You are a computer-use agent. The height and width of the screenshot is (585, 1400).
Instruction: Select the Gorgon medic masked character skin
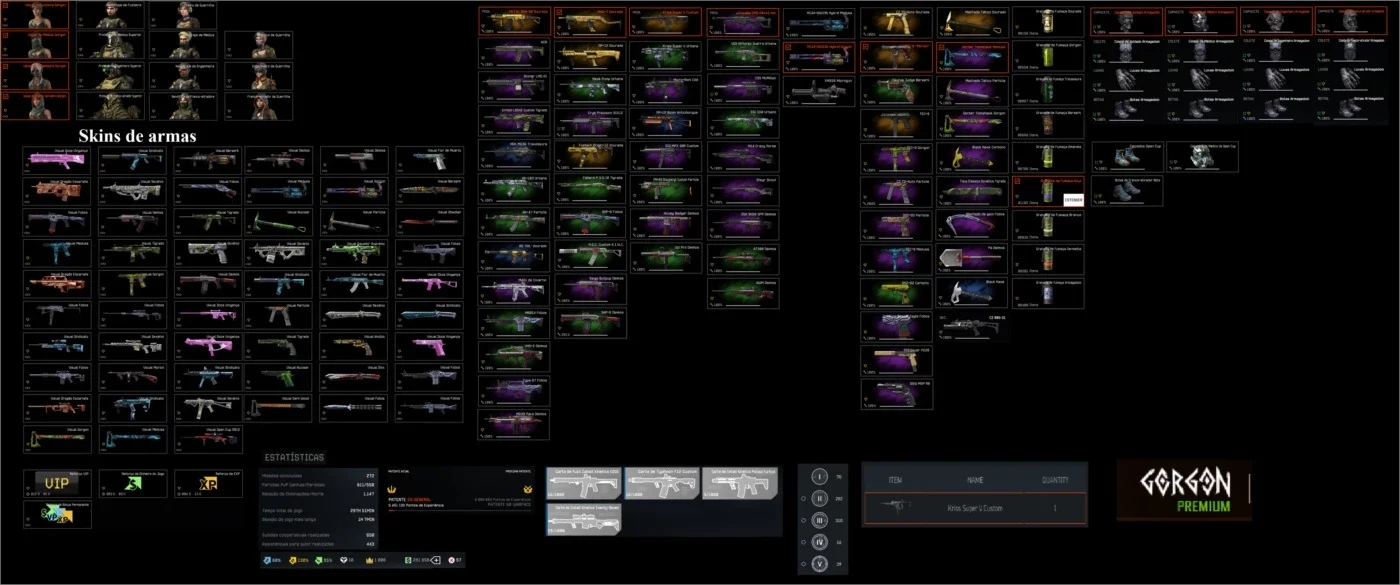[x=35, y=44]
